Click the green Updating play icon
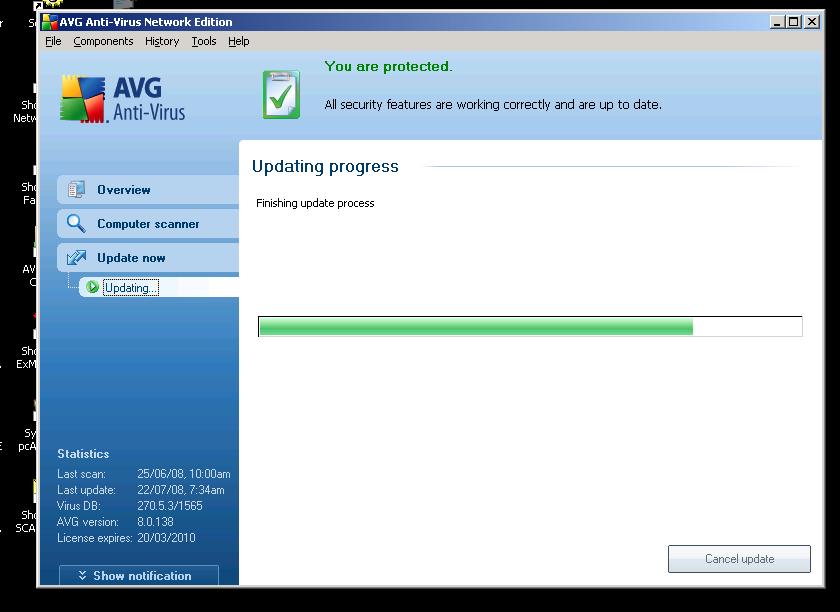This screenshot has width=840, height=612. point(93,288)
